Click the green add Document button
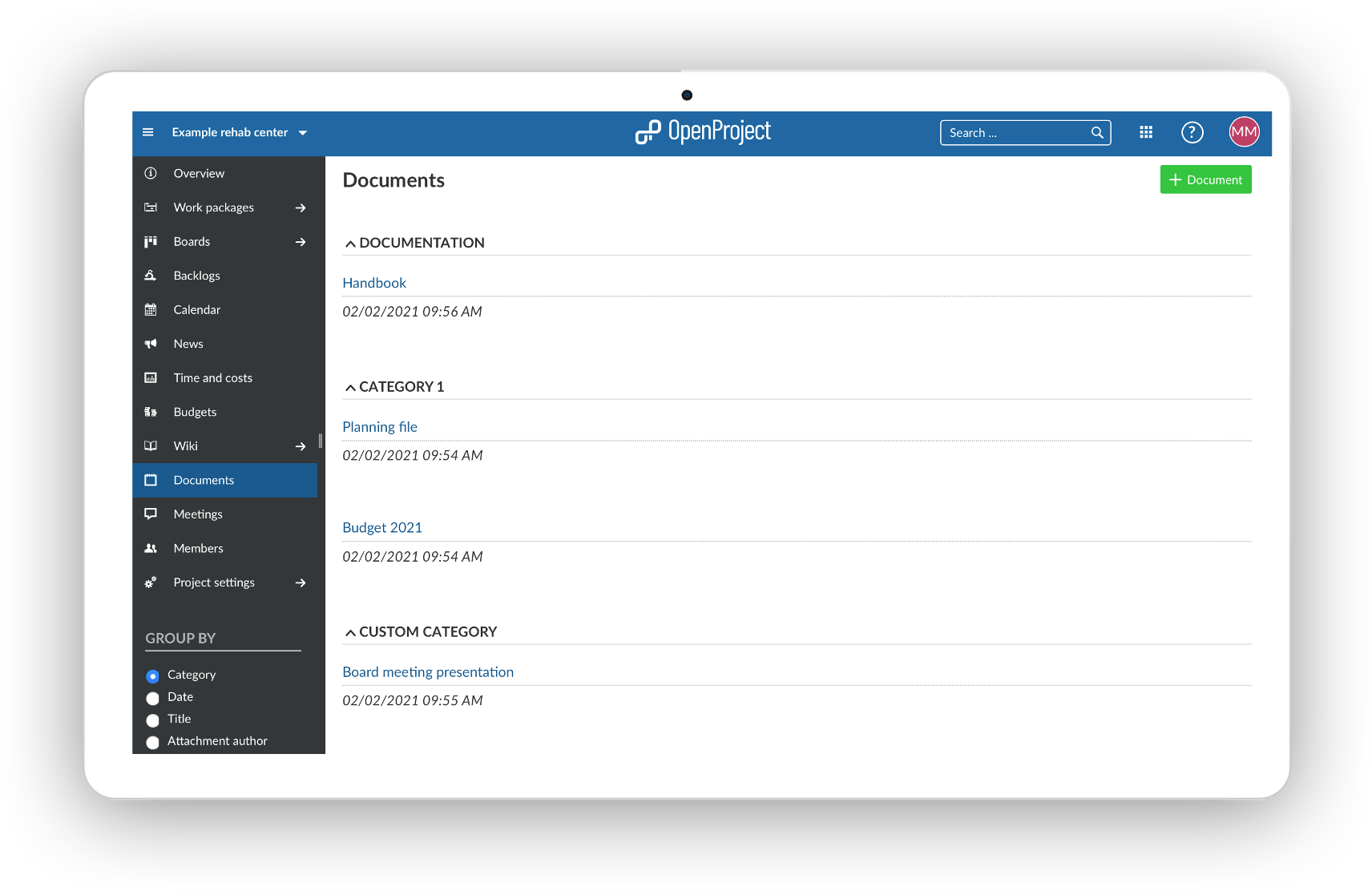 click(x=1205, y=180)
